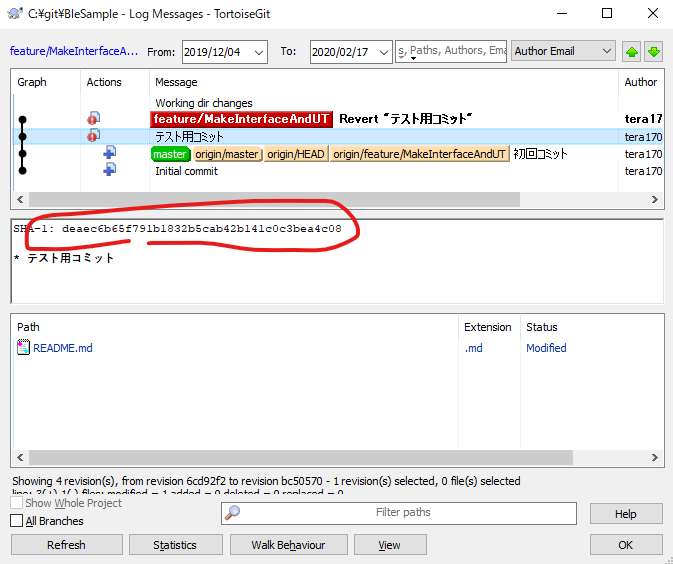The width and height of the screenshot is (673, 564).
Task: Click the Filter paths input field
Action: click(x=399, y=512)
